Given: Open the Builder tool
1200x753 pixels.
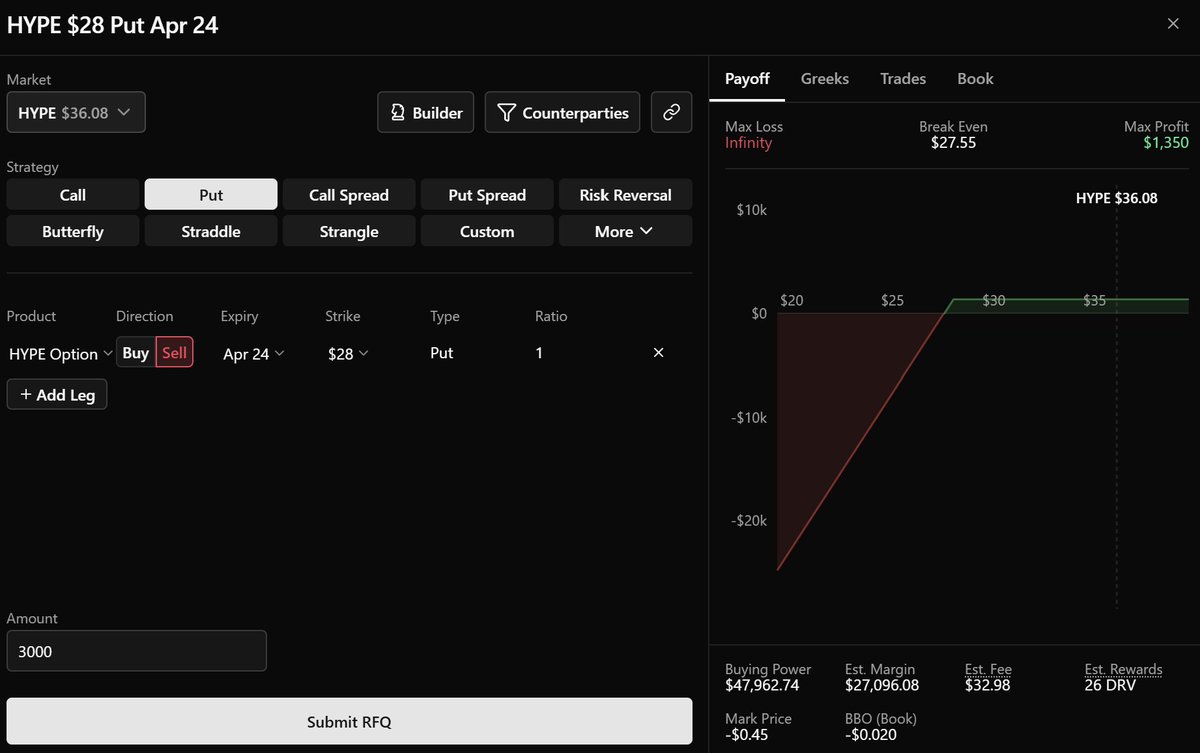Looking at the screenshot, I should pos(426,112).
